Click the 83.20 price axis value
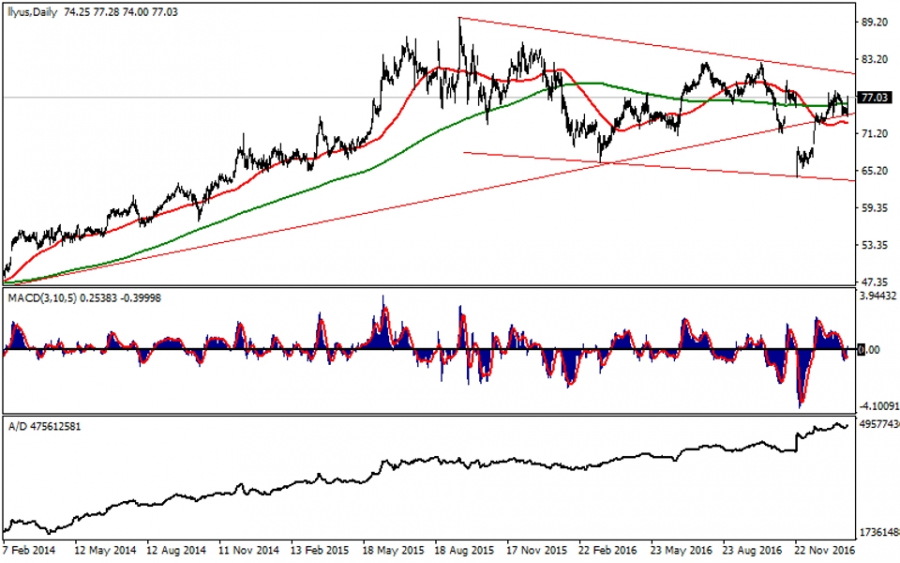 [875, 59]
